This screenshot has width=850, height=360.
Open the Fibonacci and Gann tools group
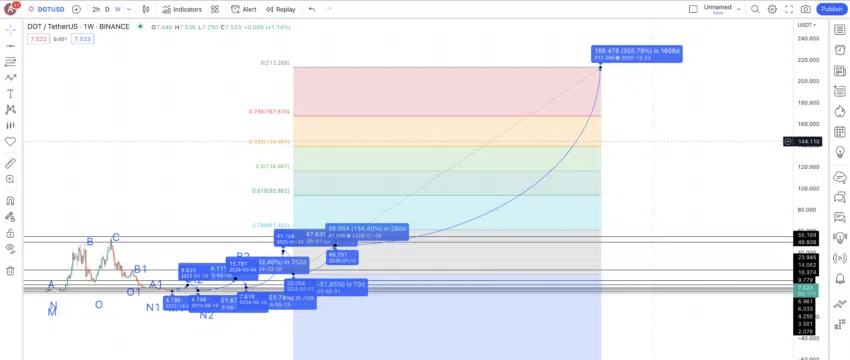[x=10, y=62]
